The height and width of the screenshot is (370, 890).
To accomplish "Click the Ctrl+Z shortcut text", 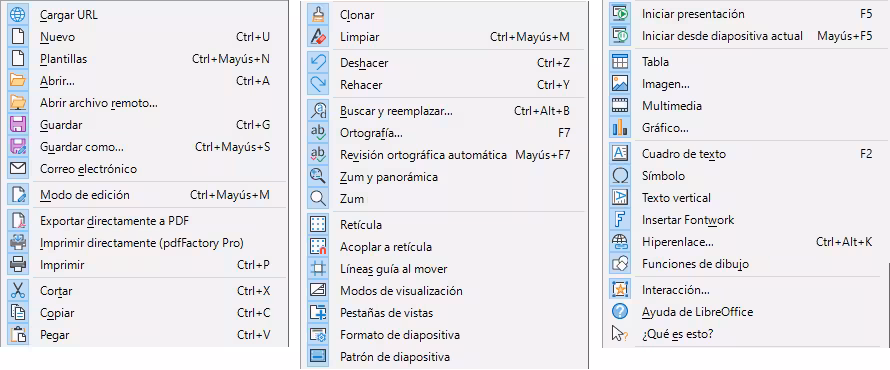I will click(x=553, y=62).
